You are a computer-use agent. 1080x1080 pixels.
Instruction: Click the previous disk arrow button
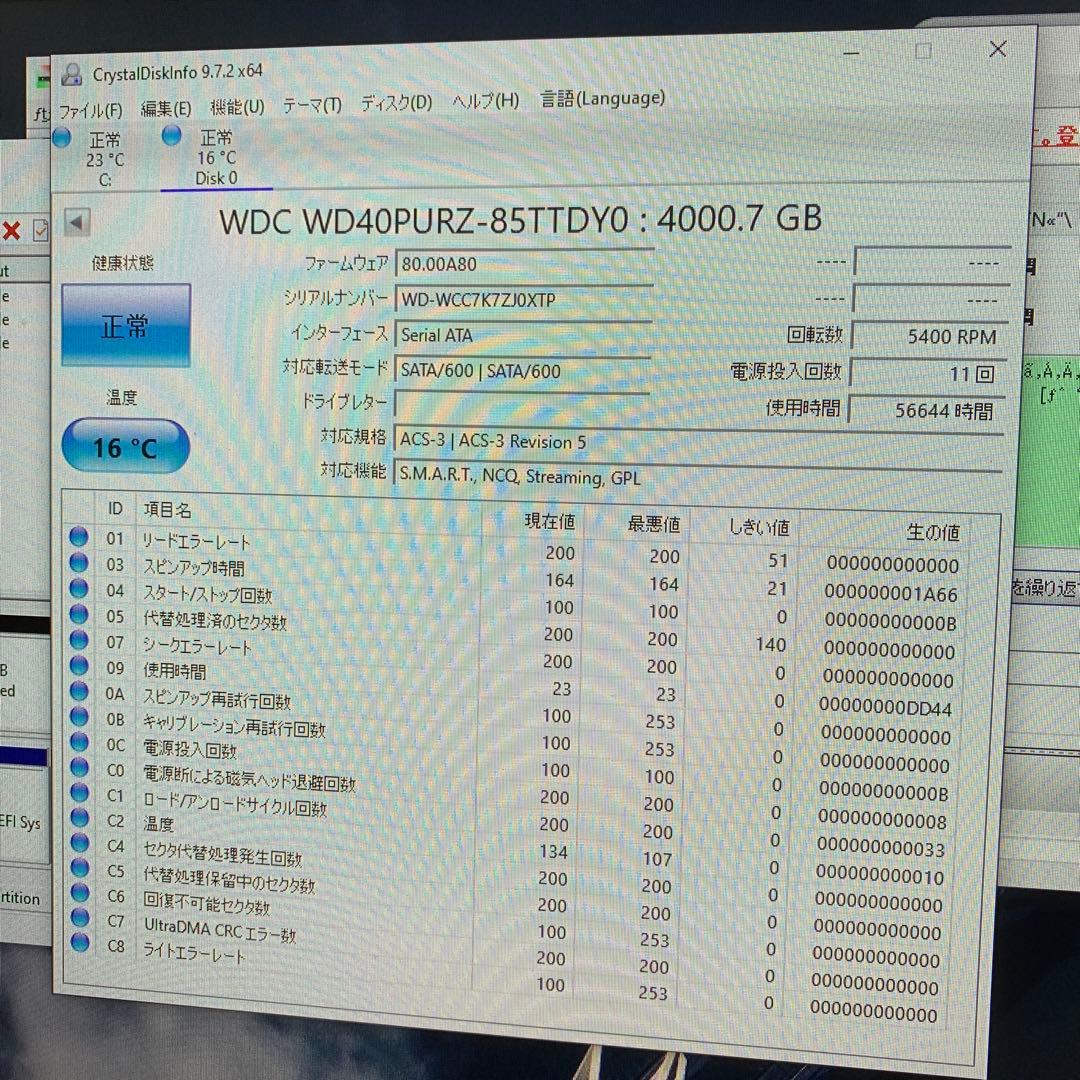point(76,222)
